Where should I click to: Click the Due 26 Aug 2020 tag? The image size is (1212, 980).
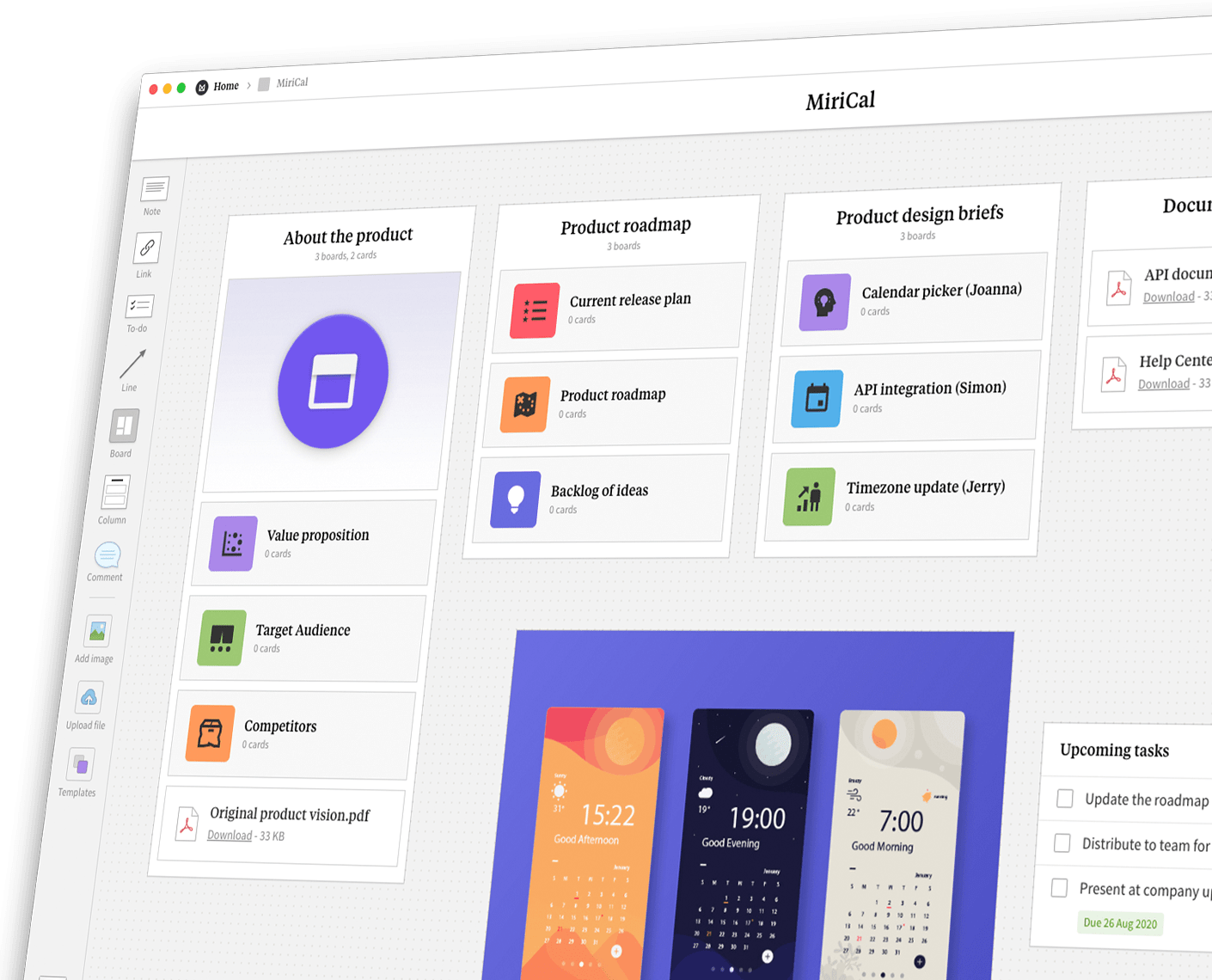[1120, 923]
